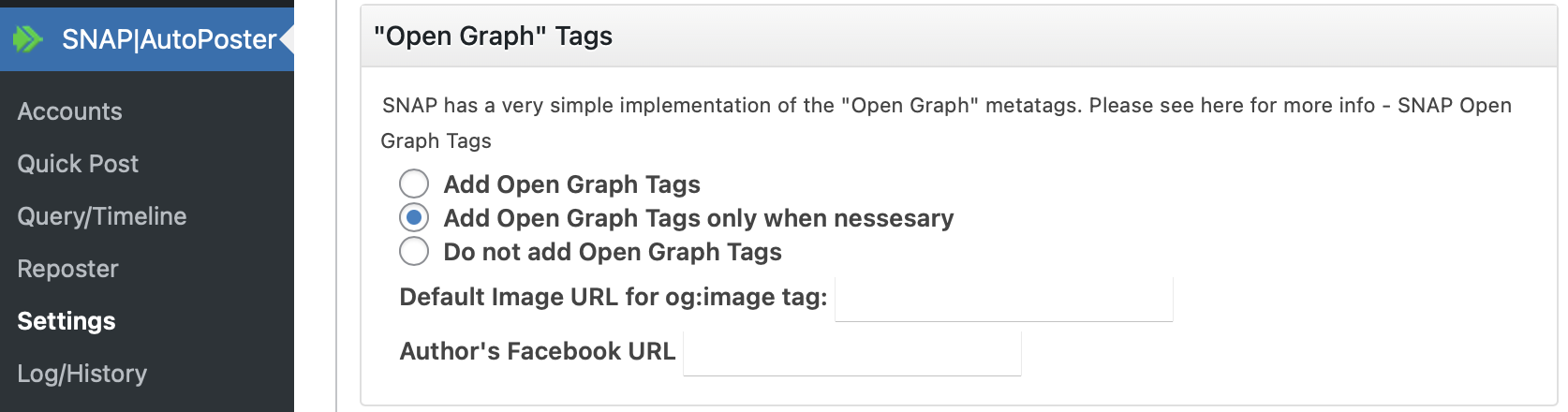1568x412 pixels.
Task: Select the "Add Open Graph Tags" radio circle
Action: 414,184
